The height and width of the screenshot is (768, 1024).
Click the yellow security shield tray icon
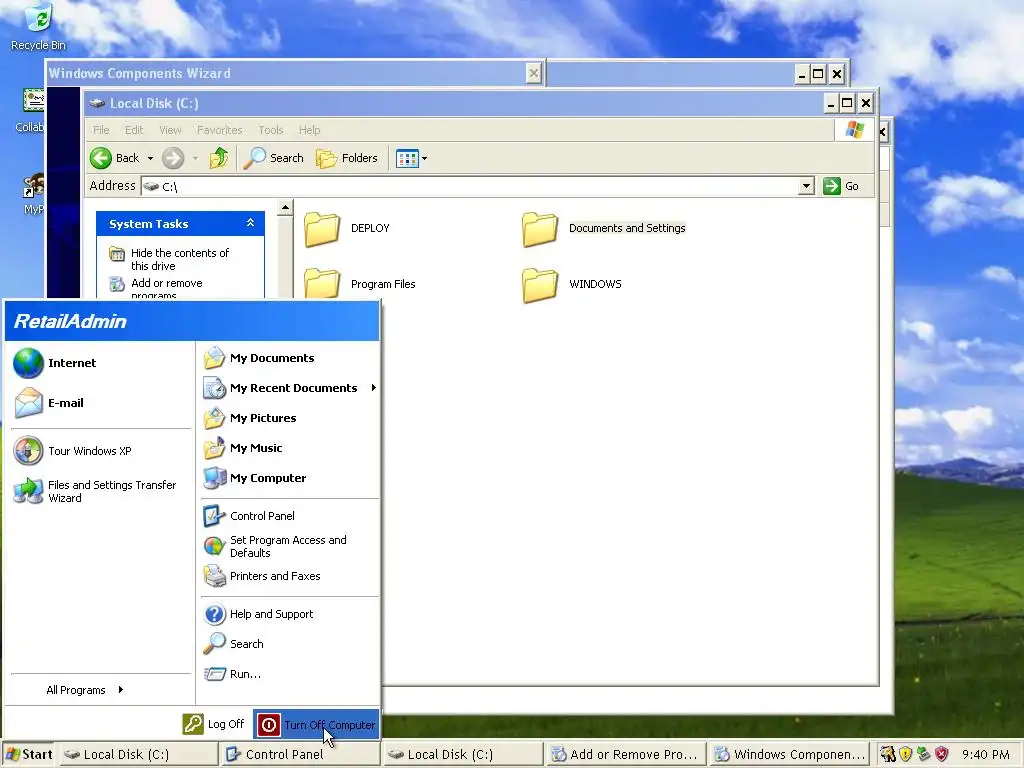tap(905, 754)
